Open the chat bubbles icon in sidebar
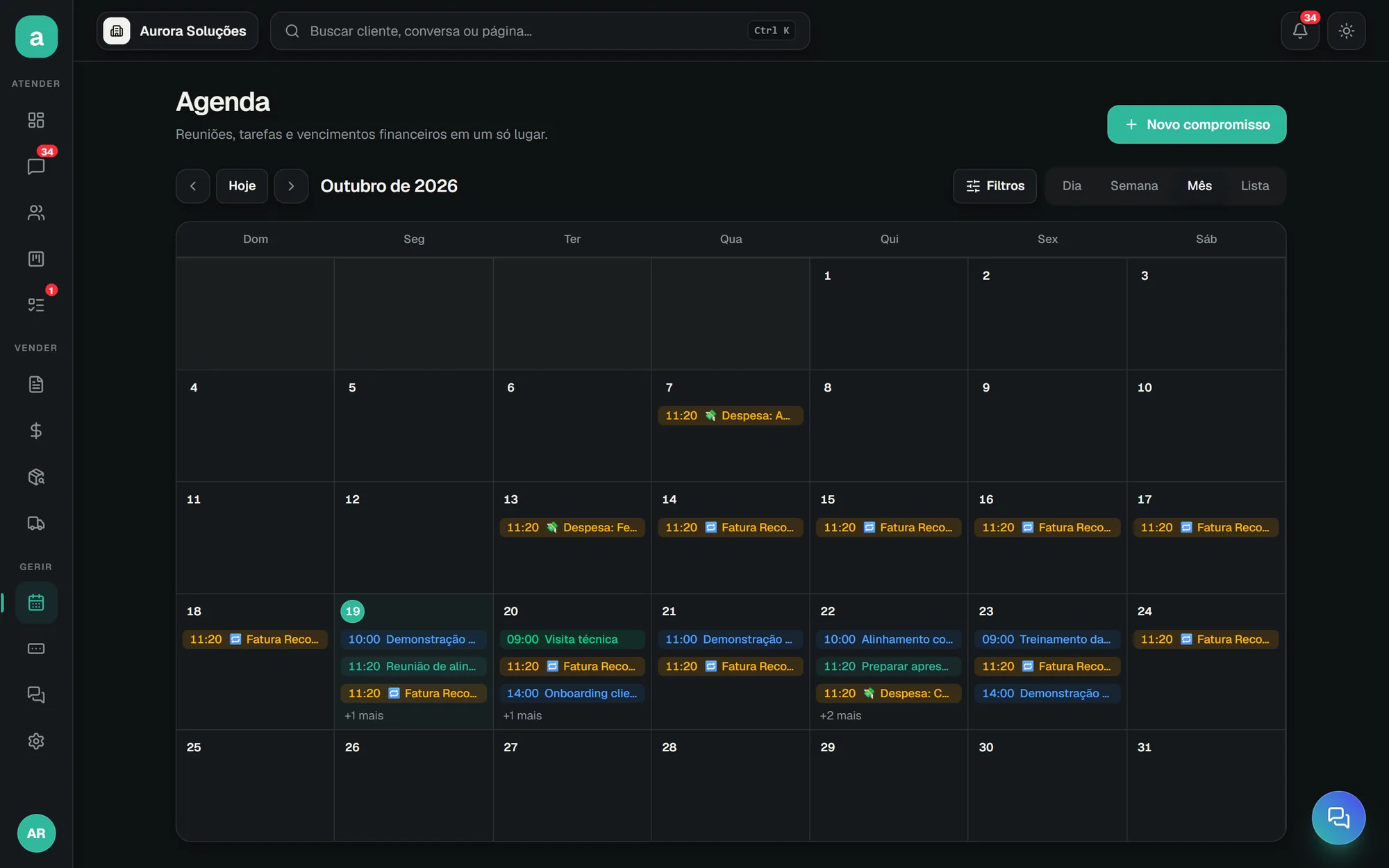This screenshot has width=1389, height=868. [x=36, y=695]
